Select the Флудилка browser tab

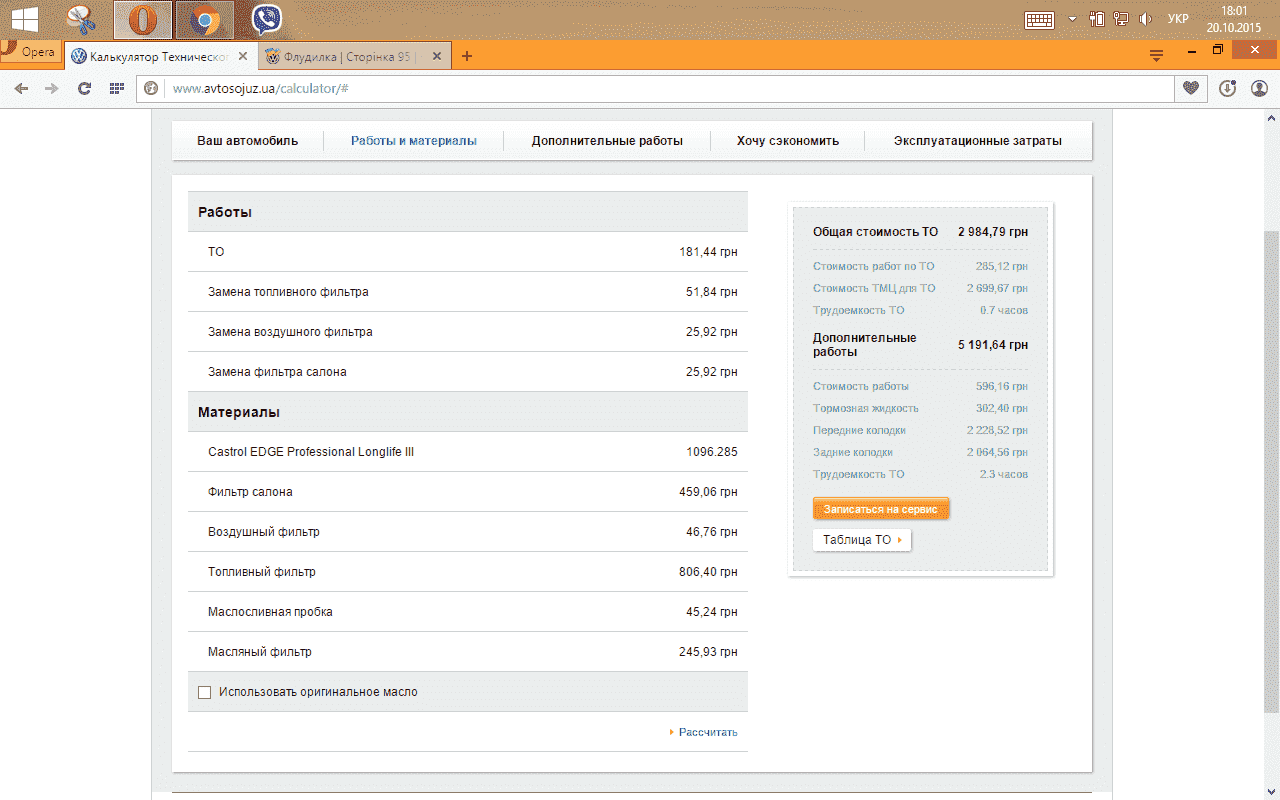346,56
